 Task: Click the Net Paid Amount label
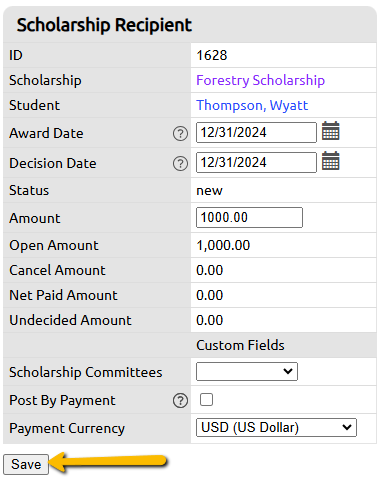coord(63,295)
